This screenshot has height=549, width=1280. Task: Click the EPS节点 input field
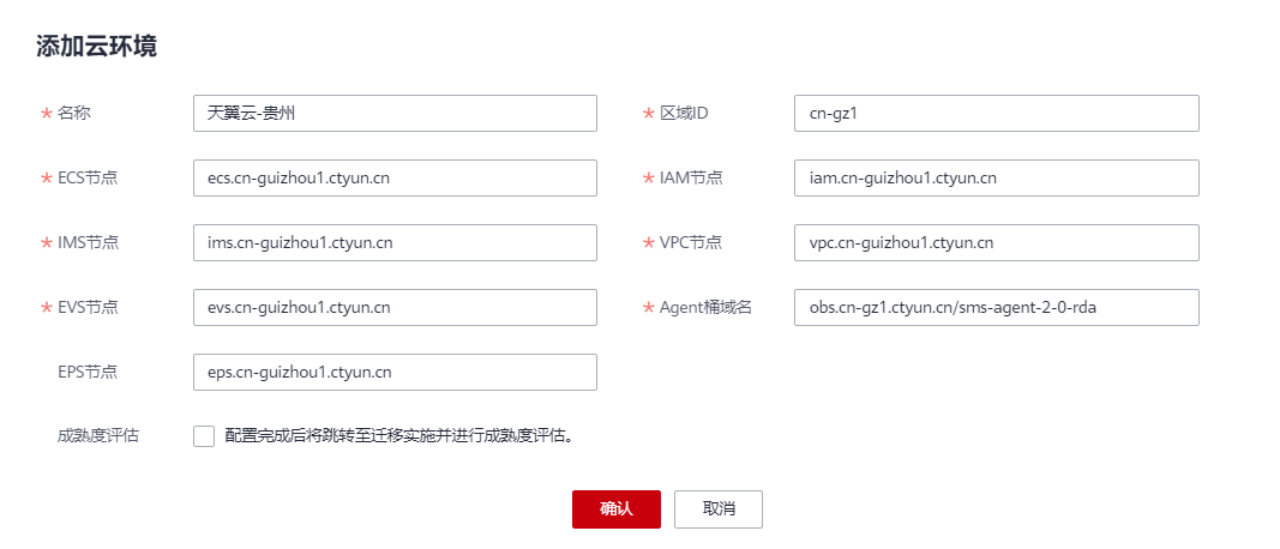coord(395,372)
